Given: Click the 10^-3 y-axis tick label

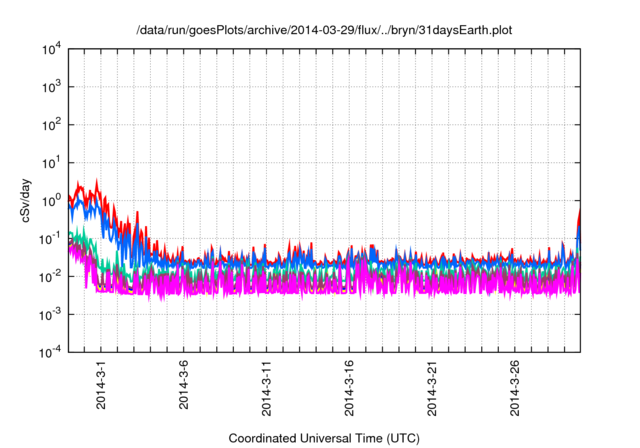Looking at the screenshot, I should coord(50,314).
